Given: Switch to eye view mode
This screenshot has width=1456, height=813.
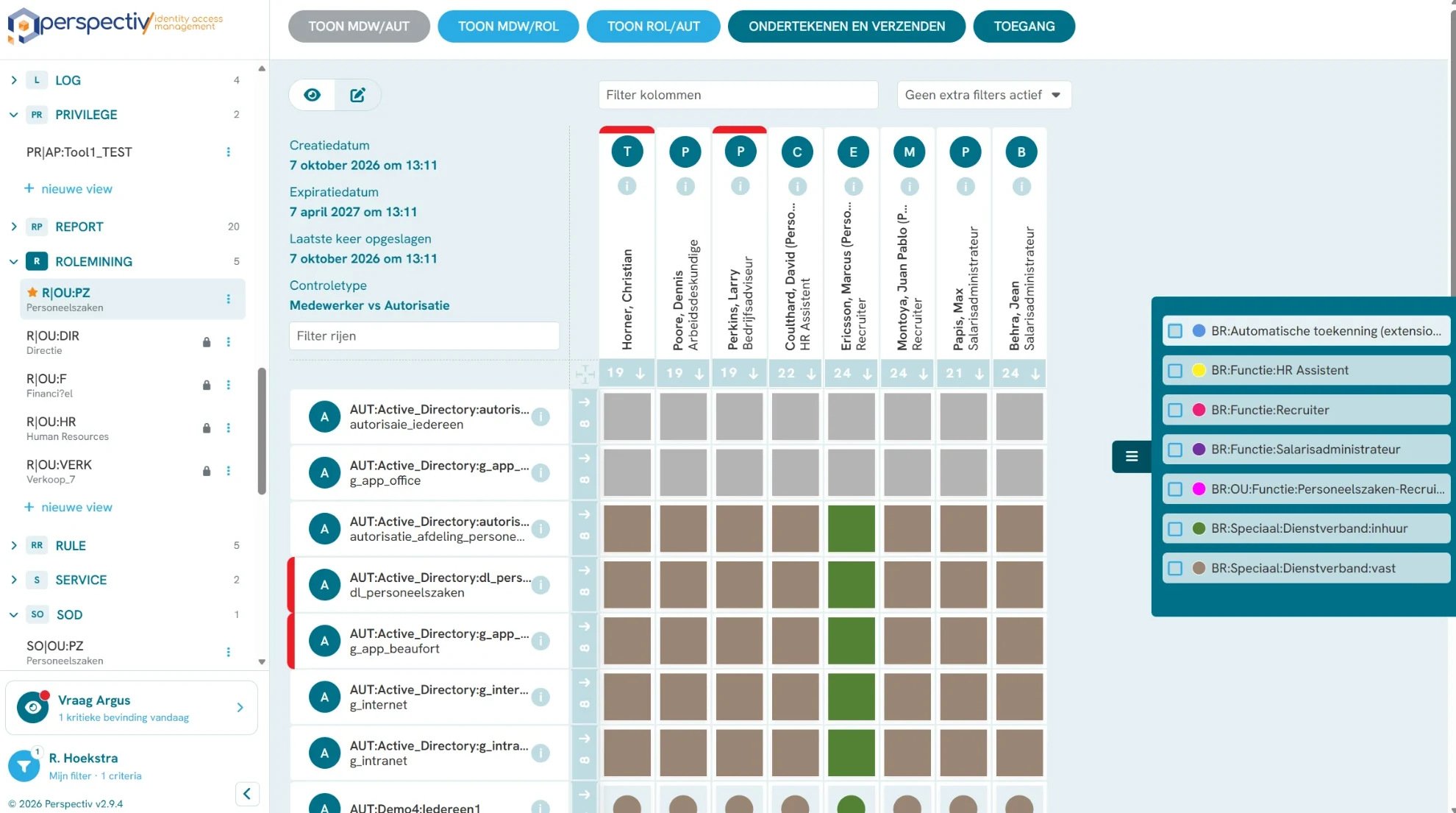Looking at the screenshot, I should pyautogui.click(x=313, y=95).
